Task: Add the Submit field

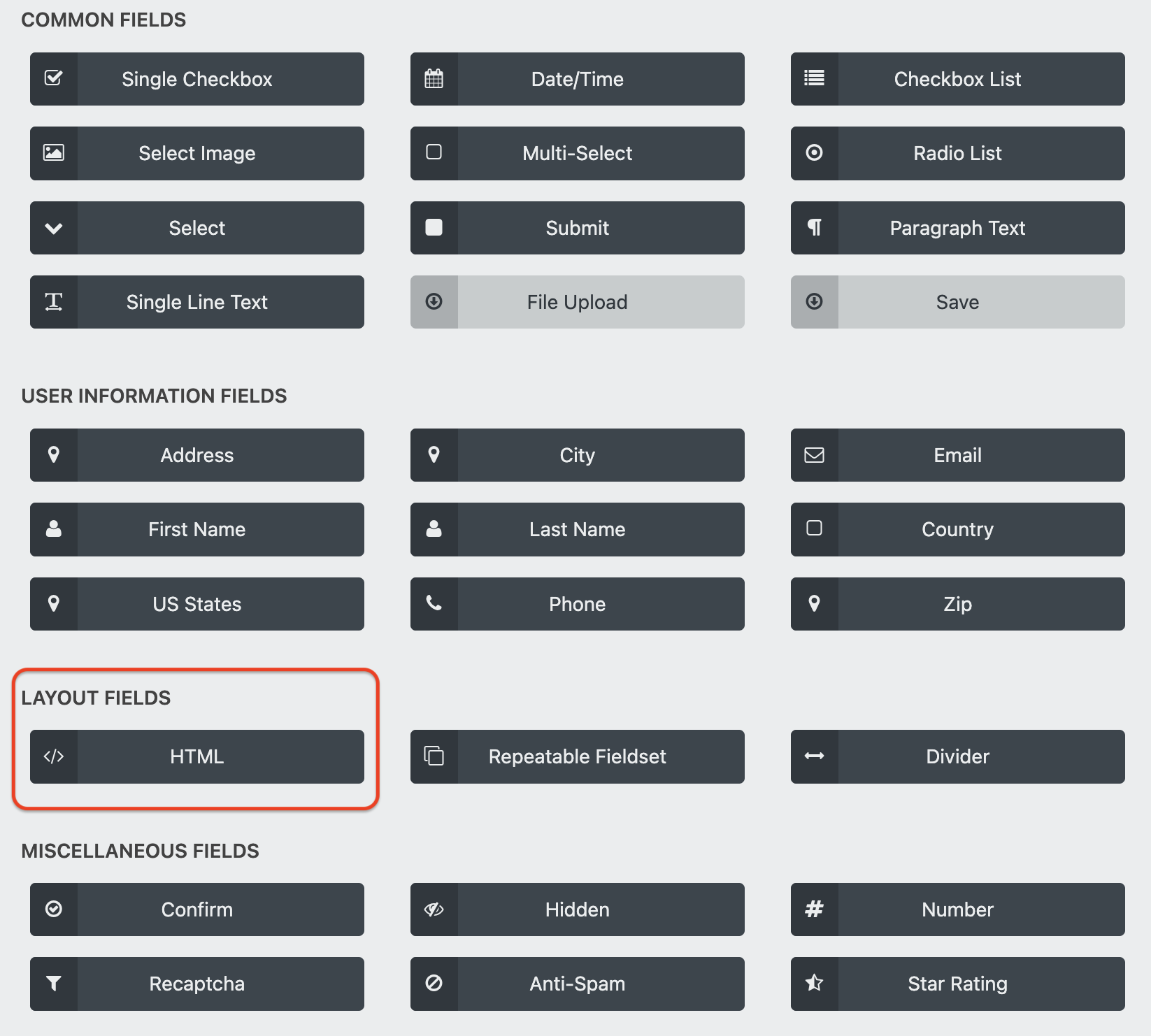Action: click(577, 228)
